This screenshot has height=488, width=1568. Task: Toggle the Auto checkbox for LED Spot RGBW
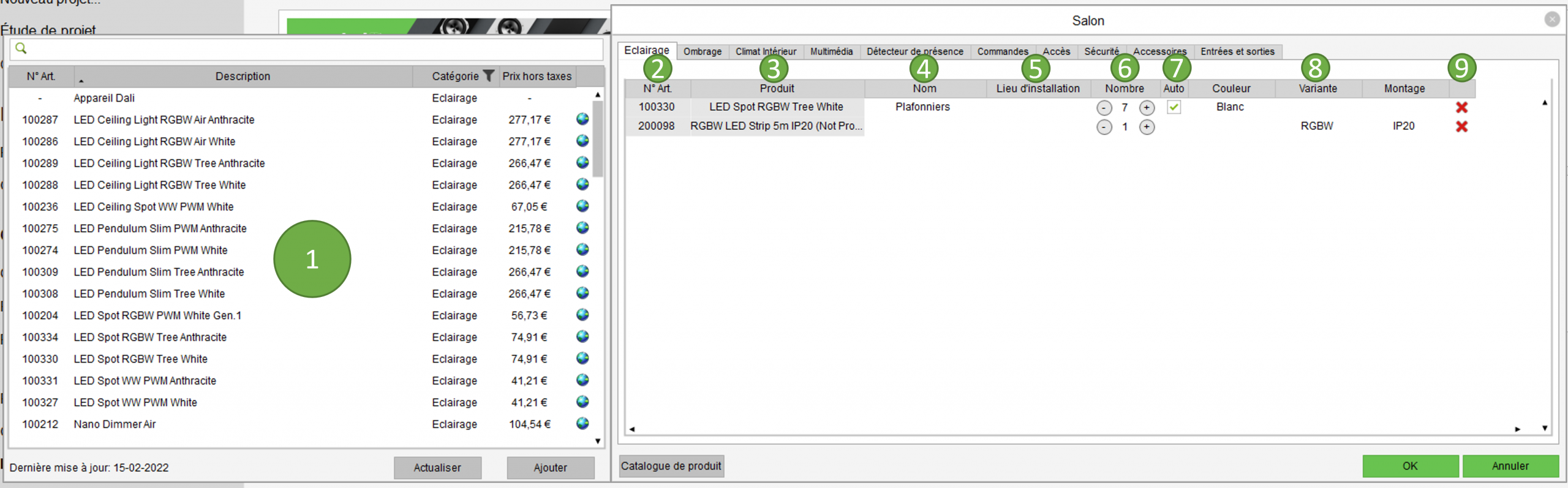click(x=1174, y=107)
